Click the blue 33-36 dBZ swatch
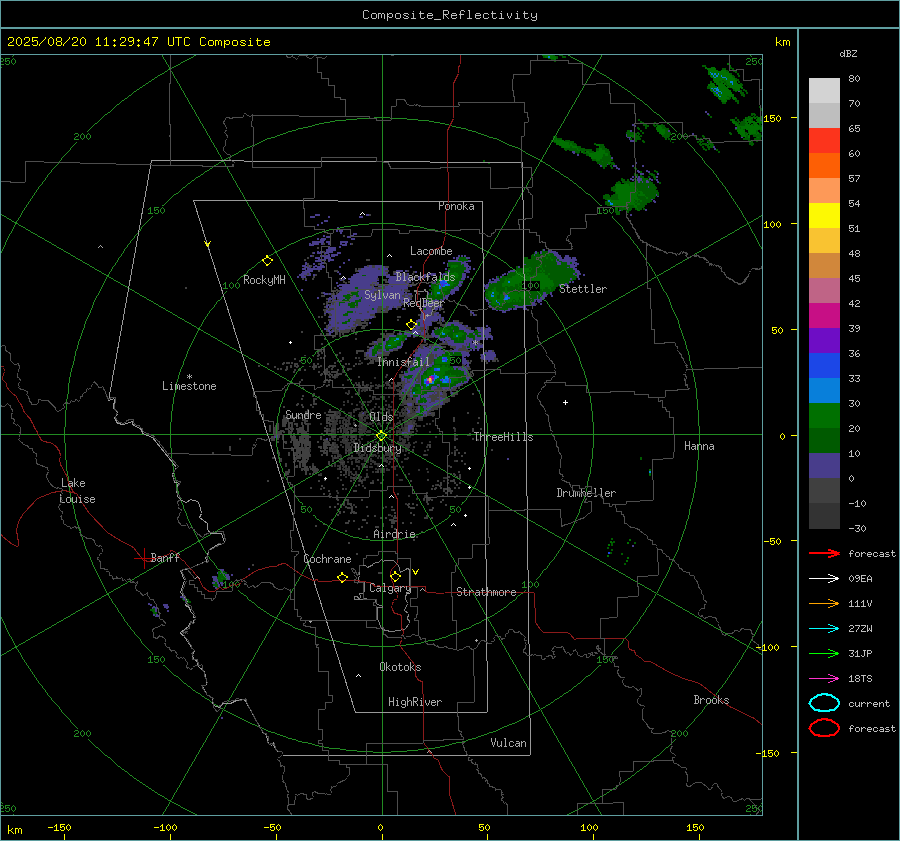 [x=824, y=366]
